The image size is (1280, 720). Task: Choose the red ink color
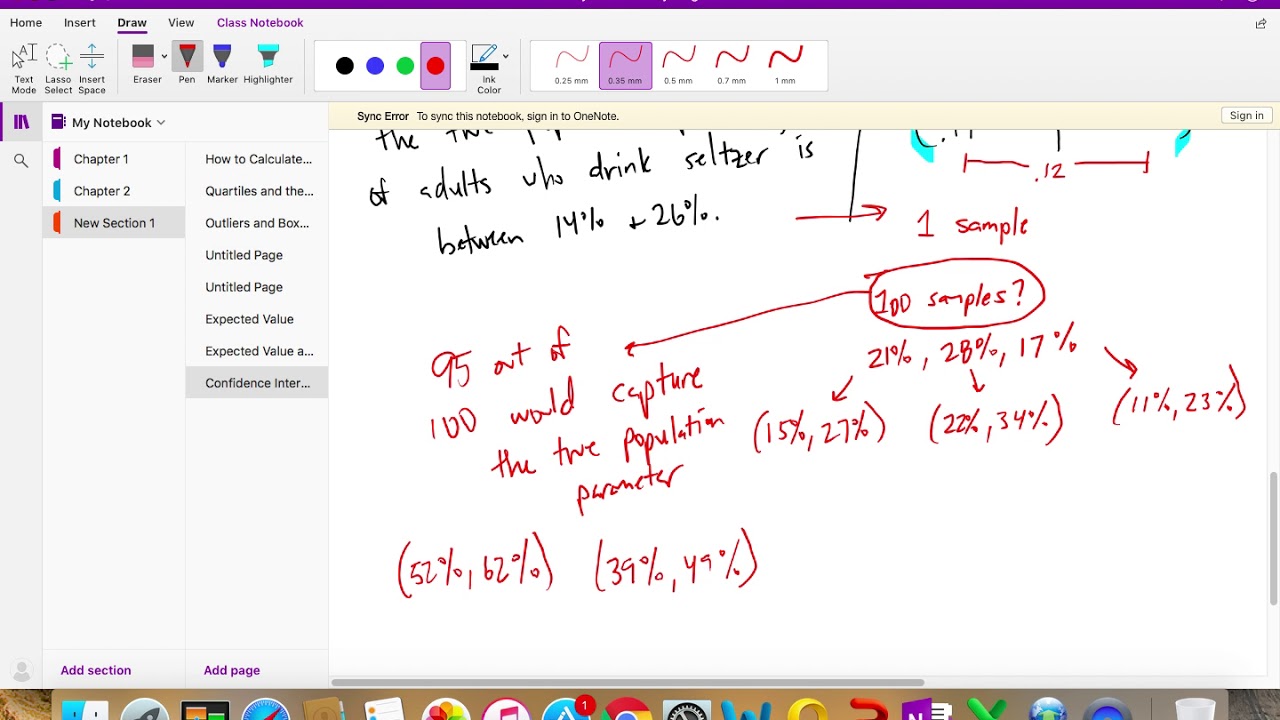click(435, 66)
